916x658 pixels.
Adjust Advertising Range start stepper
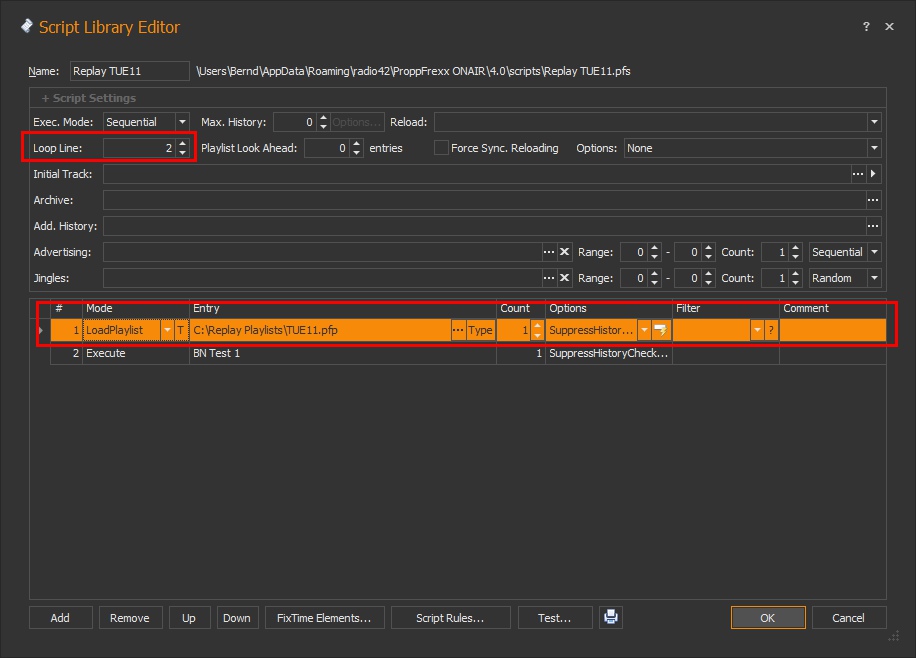coord(655,252)
